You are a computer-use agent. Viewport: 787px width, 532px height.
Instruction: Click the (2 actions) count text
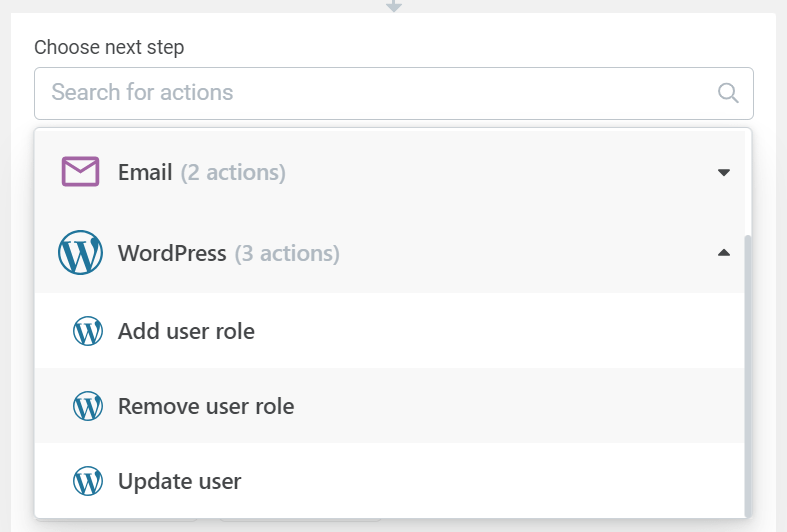pyautogui.click(x=233, y=173)
